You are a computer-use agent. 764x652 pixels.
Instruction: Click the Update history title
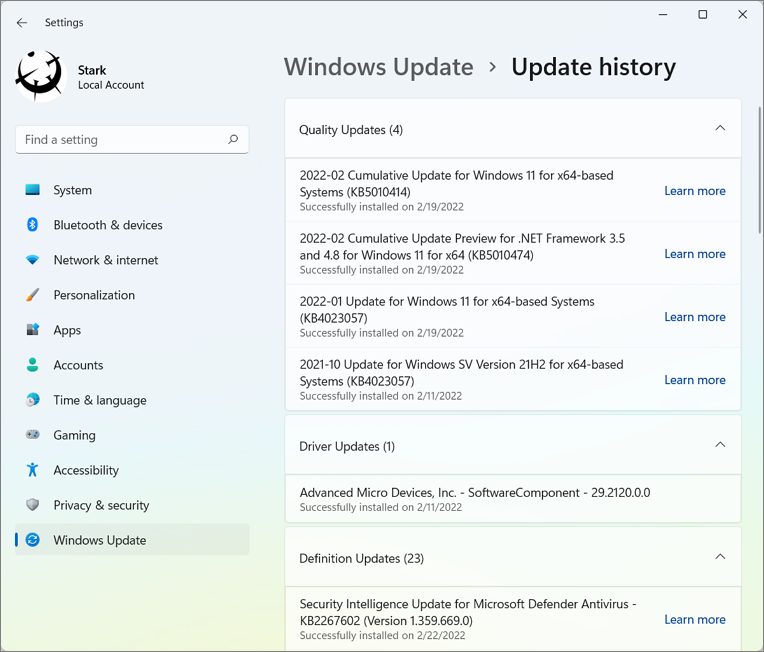pyautogui.click(x=593, y=67)
